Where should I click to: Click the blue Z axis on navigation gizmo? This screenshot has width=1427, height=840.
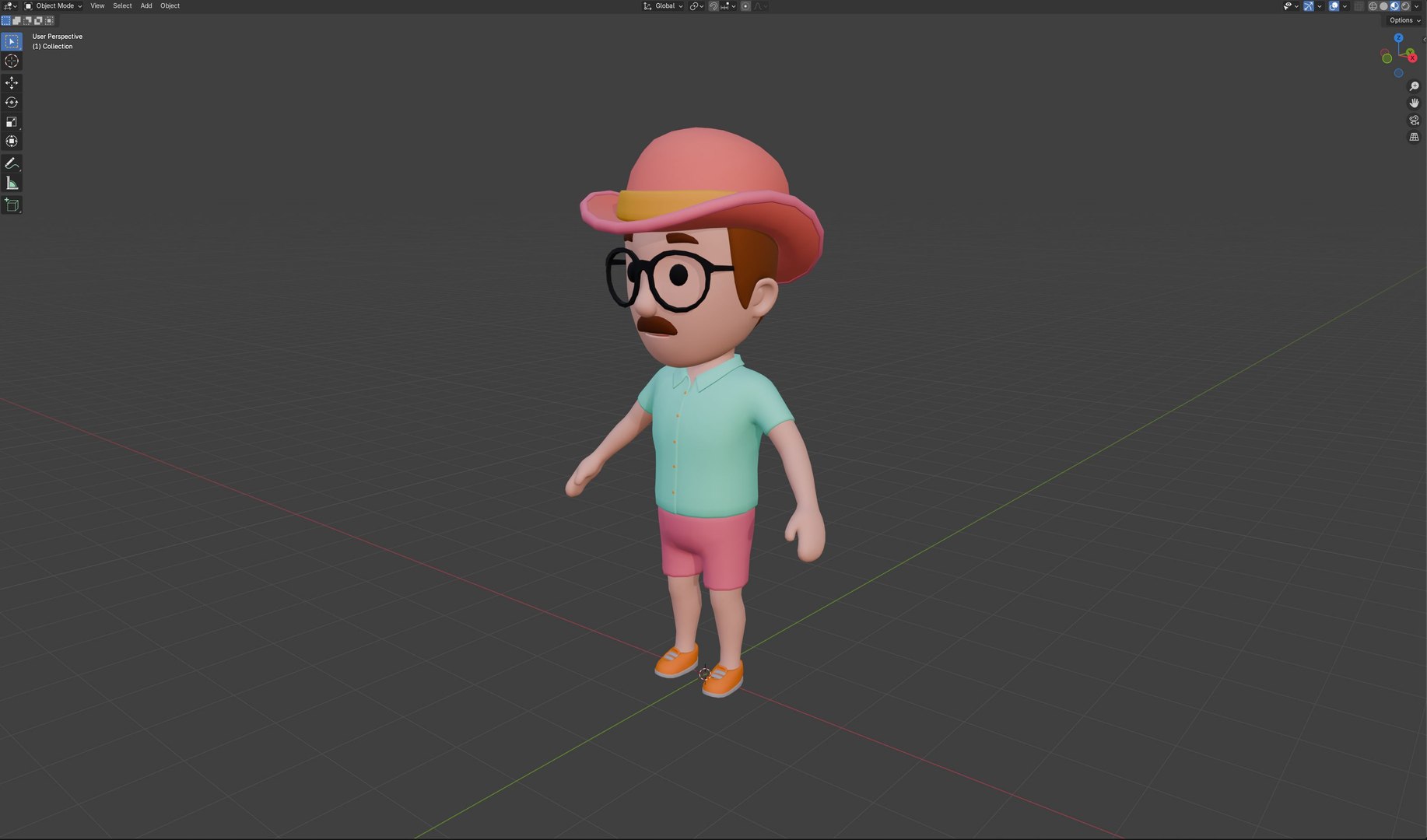click(x=1398, y=37)
